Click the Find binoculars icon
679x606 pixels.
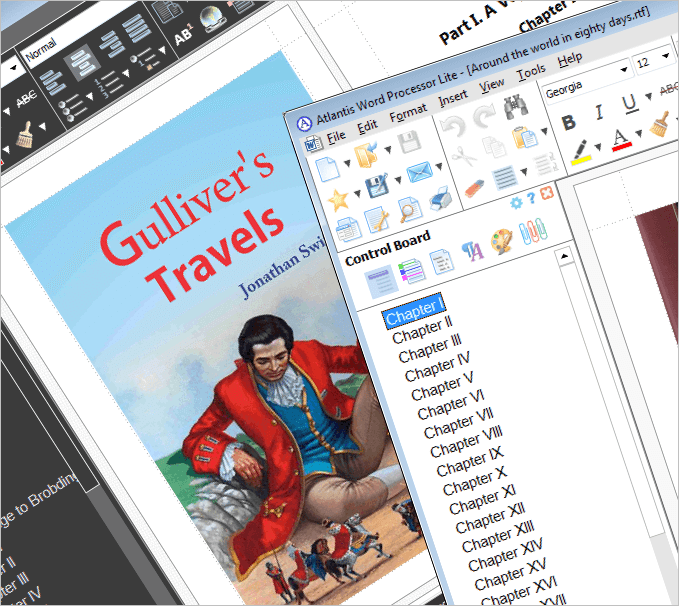point(516,106)
